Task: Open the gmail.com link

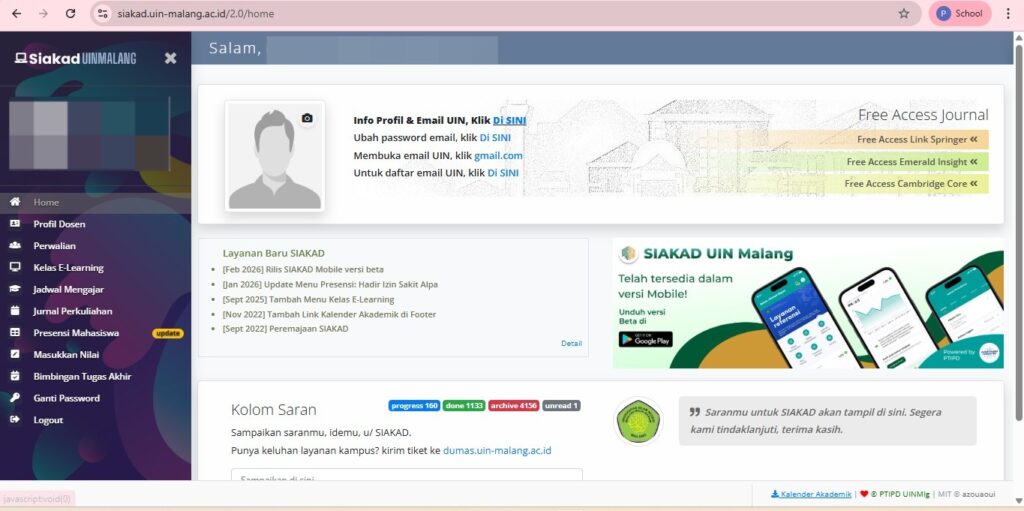Action: coord(498,156)
